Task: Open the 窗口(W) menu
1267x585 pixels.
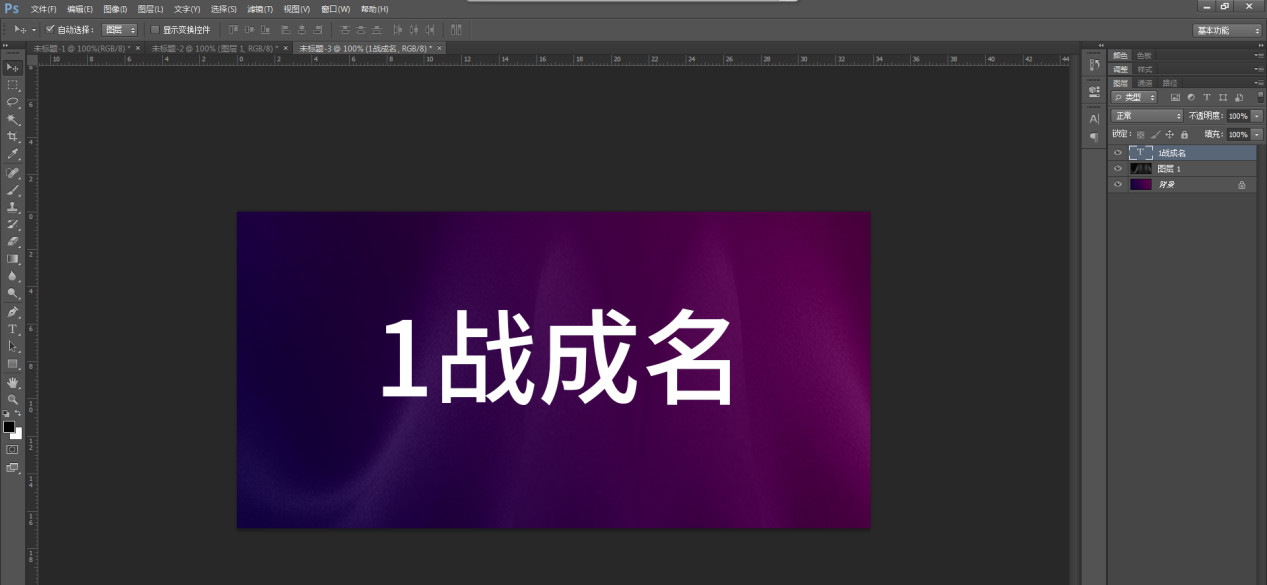Action: [335, 9]
